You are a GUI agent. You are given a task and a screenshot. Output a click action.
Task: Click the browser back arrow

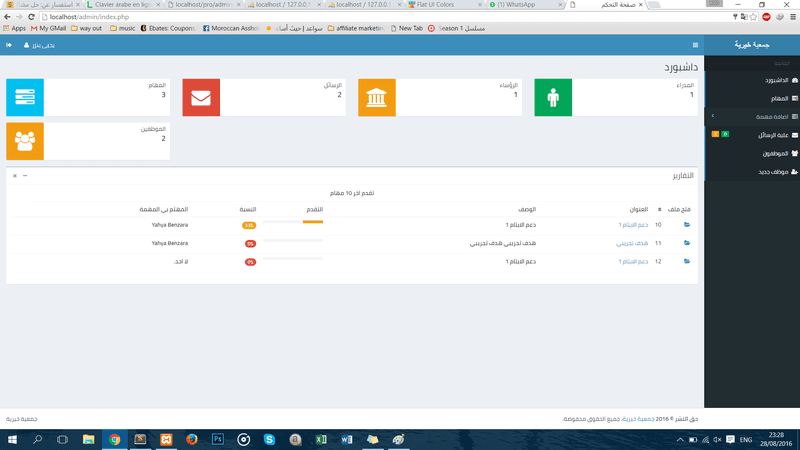(7, 17)
